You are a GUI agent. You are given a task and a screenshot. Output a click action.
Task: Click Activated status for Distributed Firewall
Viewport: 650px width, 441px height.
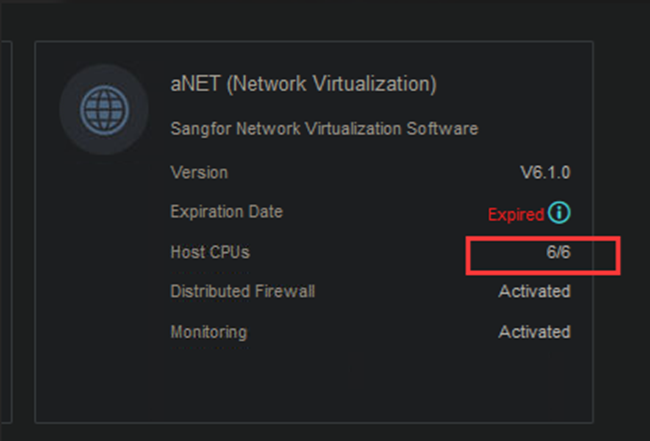pos(534,292)
